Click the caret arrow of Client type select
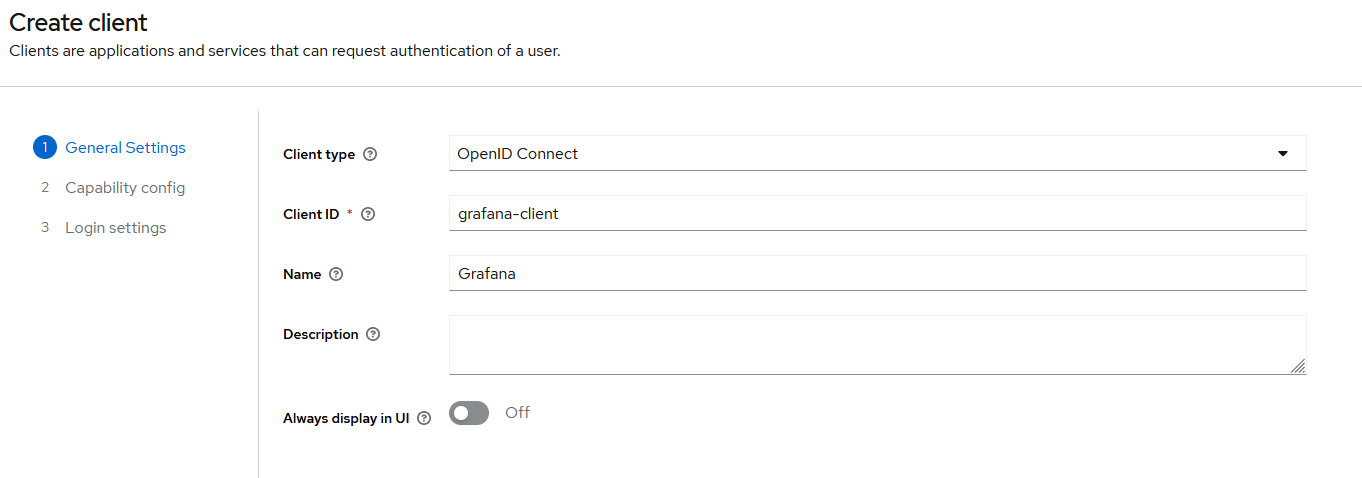The width and height of the screenshot is (1362, 478). tap(1283, 154)
